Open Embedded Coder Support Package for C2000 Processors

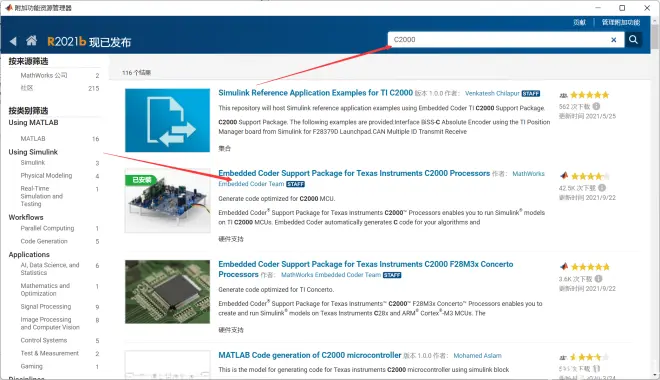point(354,173)
